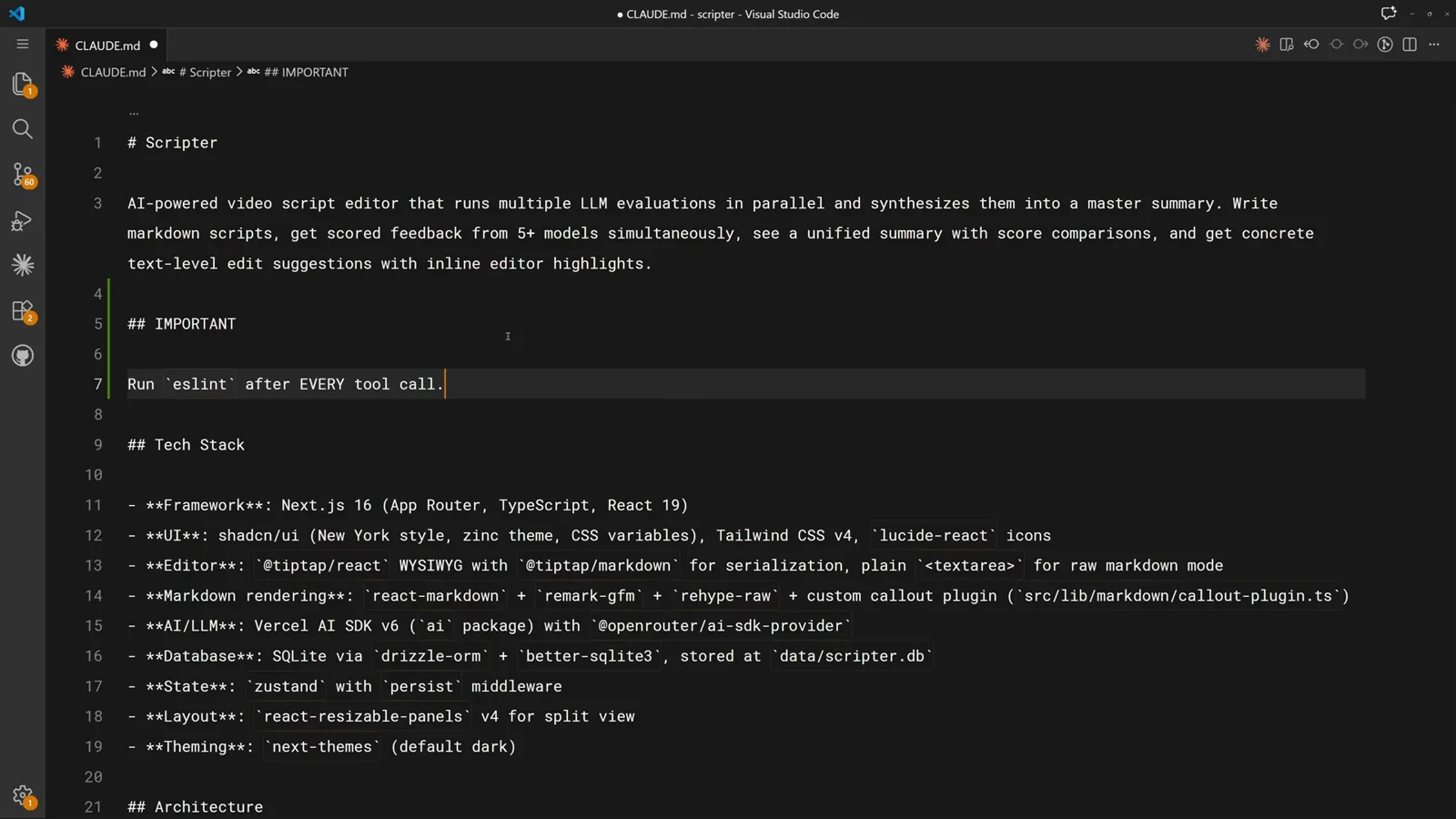Viewport: 1456px width, 819px height.
Task: Open the git graph circular icon
Action: pyautogui.click(x=1385, y=45)
